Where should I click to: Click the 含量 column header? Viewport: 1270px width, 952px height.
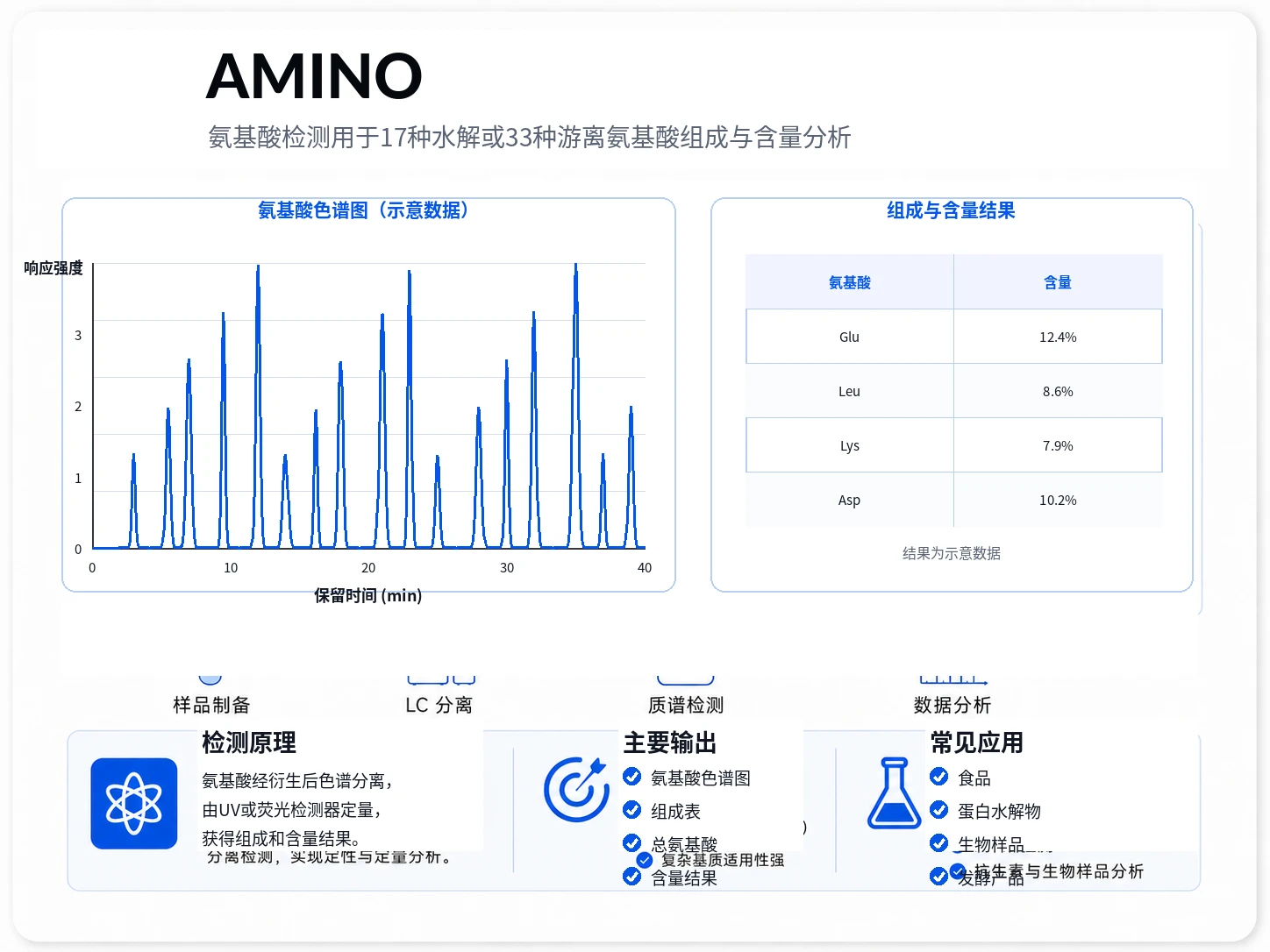pyautogui.click(x=1058, y=282)
